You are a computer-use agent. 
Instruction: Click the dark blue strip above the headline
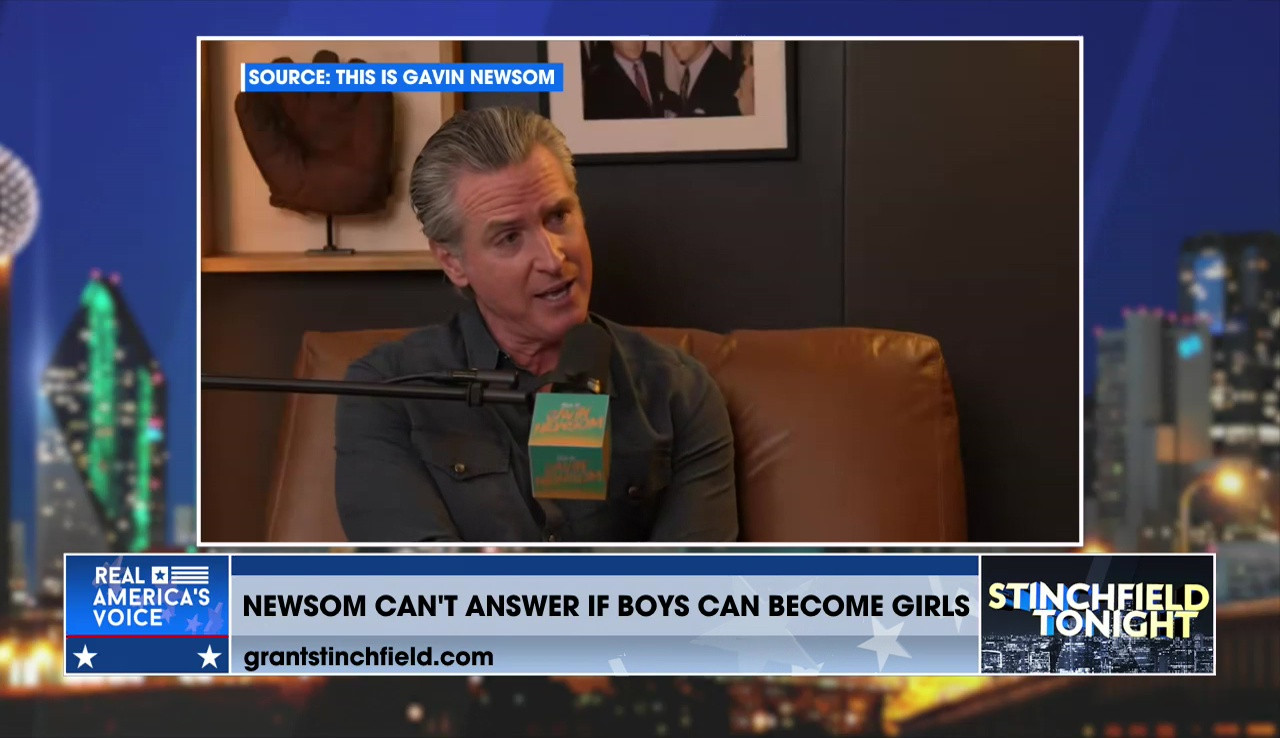point(605,566)
